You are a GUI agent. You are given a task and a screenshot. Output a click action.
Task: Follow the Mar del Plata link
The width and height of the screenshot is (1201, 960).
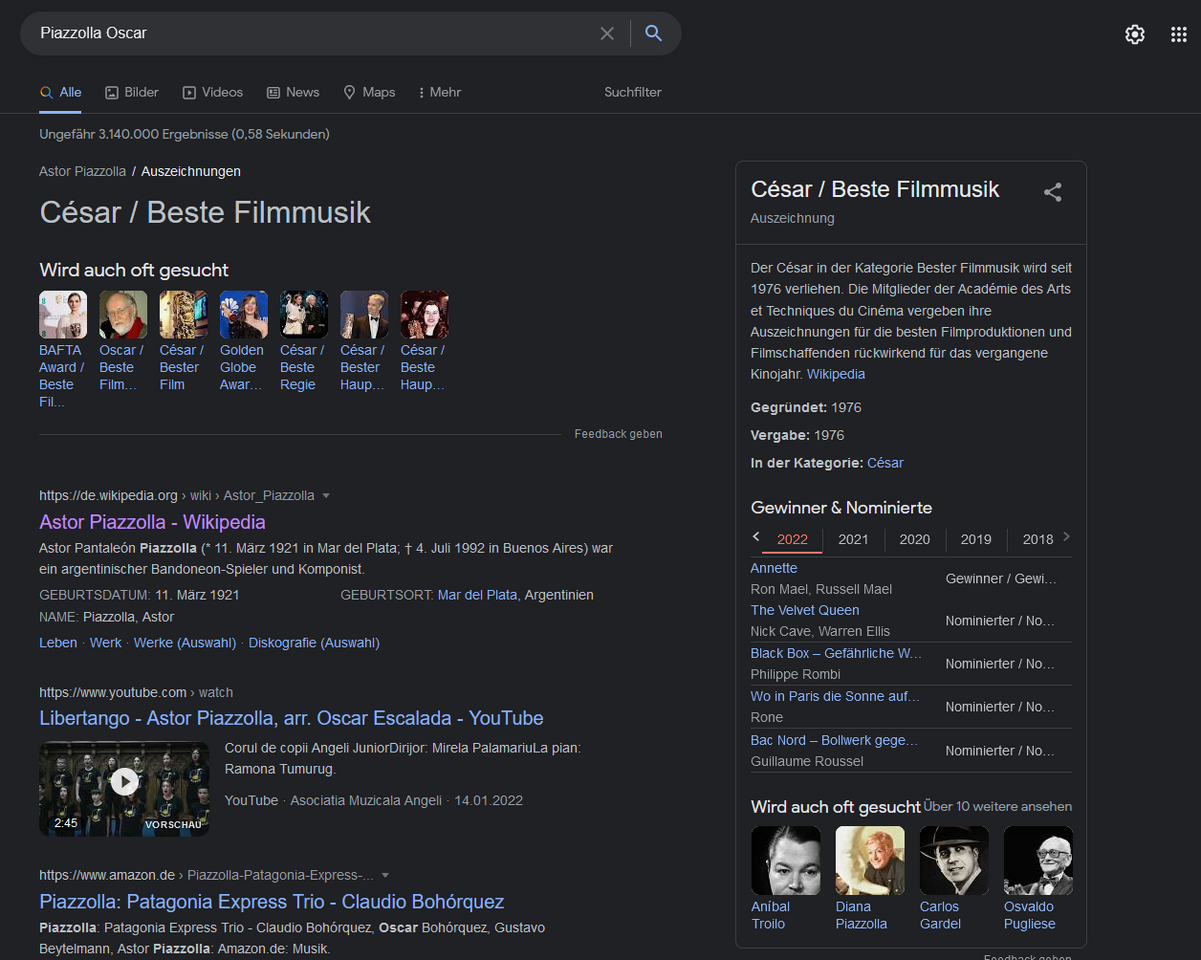coord(477,595)
